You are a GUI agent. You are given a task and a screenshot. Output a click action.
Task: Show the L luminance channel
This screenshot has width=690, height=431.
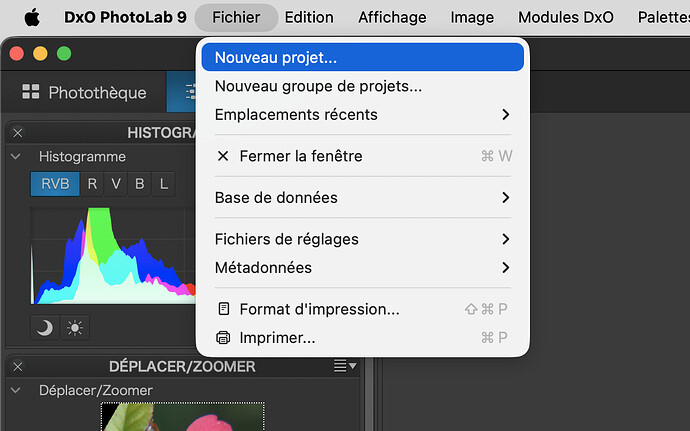(x=164, y=184)
